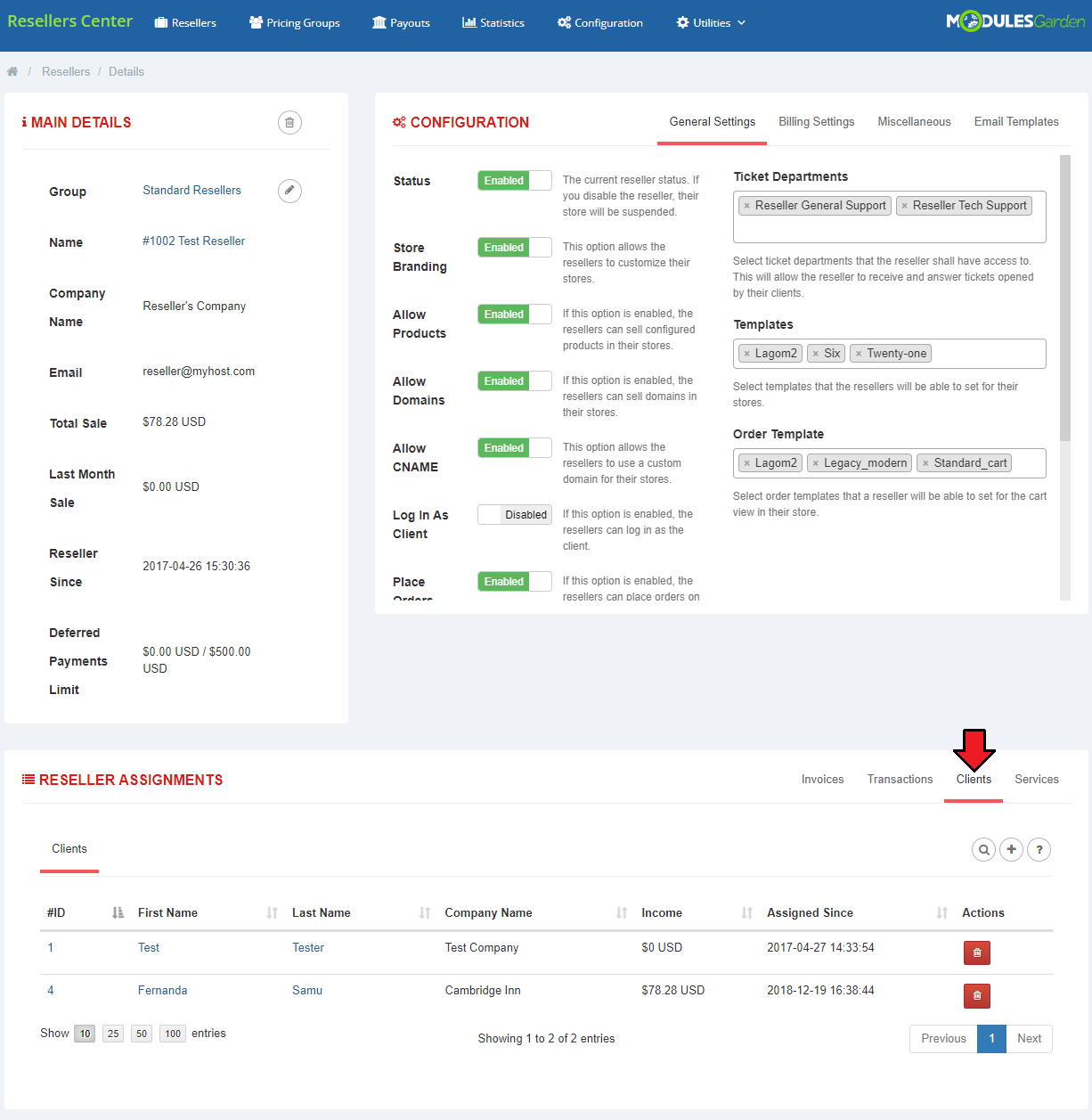Click Configuration panel vertical scrollbar
The width and height of the screenshot is (1092, 1120).
(x=1065, y=298)
